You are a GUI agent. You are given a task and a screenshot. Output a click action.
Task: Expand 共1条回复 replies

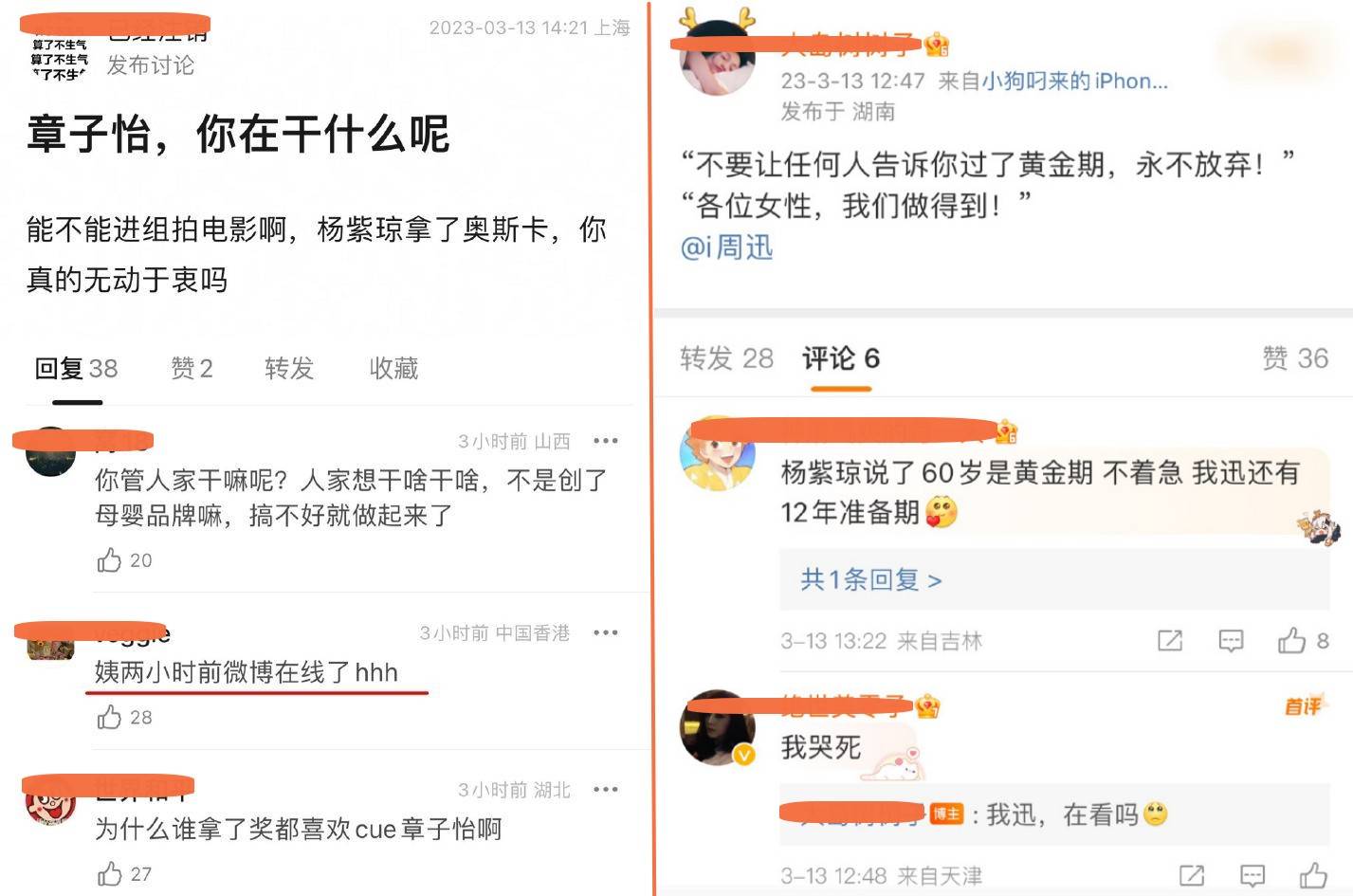point(870,579)
